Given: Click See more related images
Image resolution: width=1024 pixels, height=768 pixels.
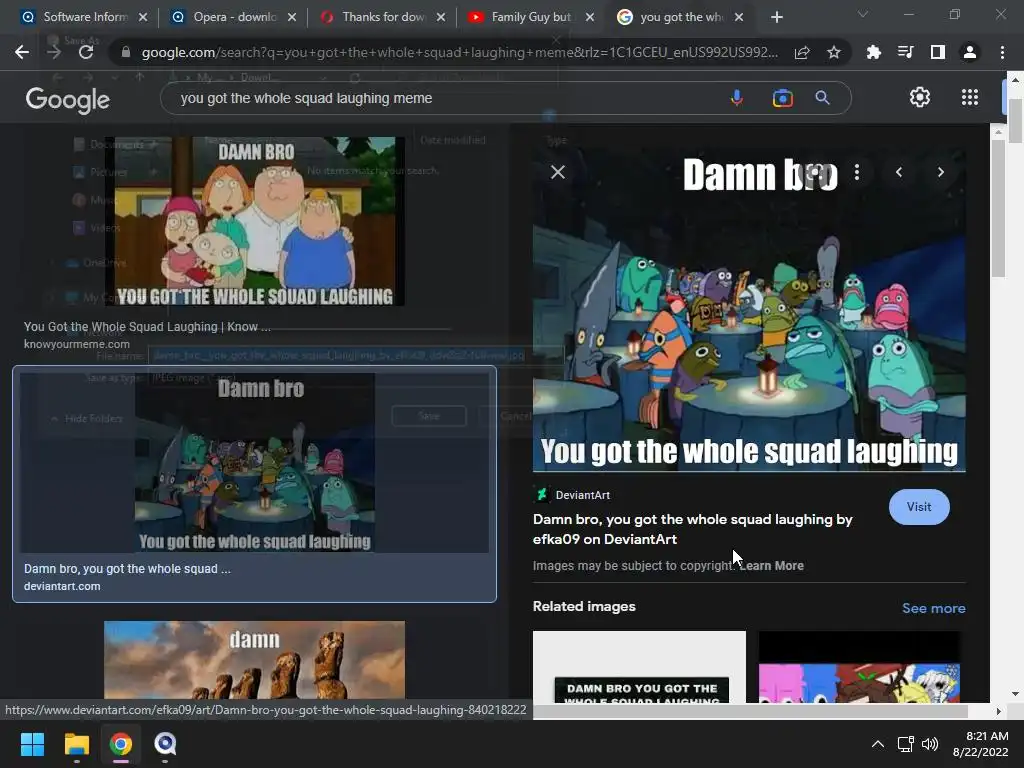Looking at the screenshot, I should (933, 608).
